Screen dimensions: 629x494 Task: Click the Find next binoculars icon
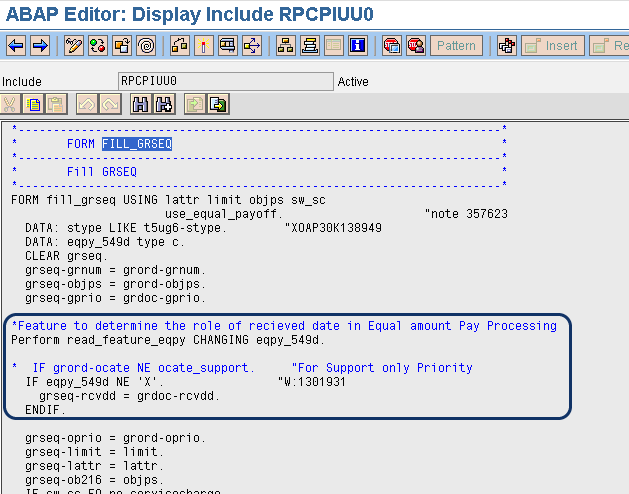pyautogui.click(x=163, y=104)
